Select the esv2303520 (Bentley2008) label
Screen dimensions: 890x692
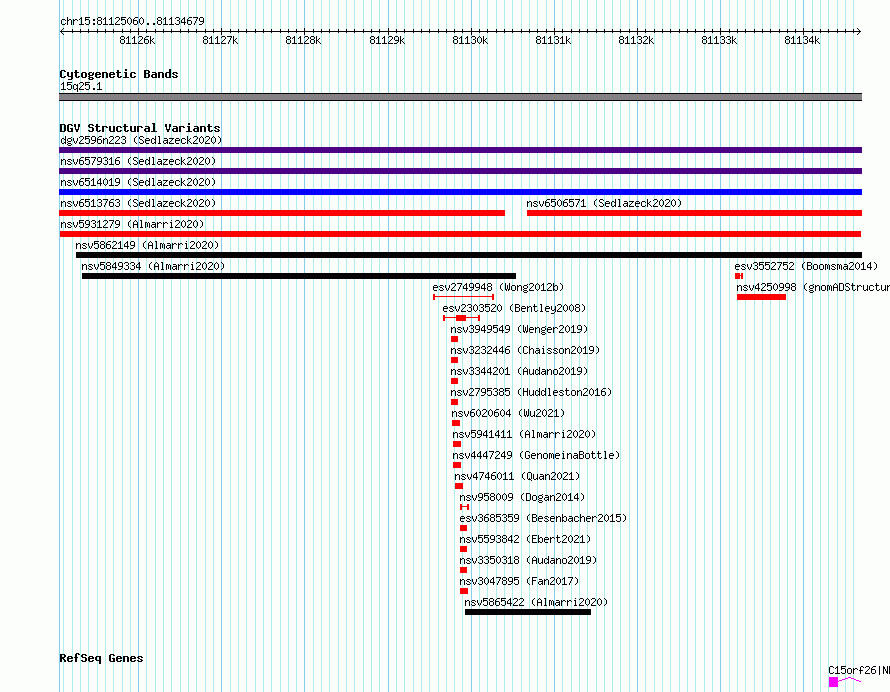pyautogui.click(x=514, y=308)
